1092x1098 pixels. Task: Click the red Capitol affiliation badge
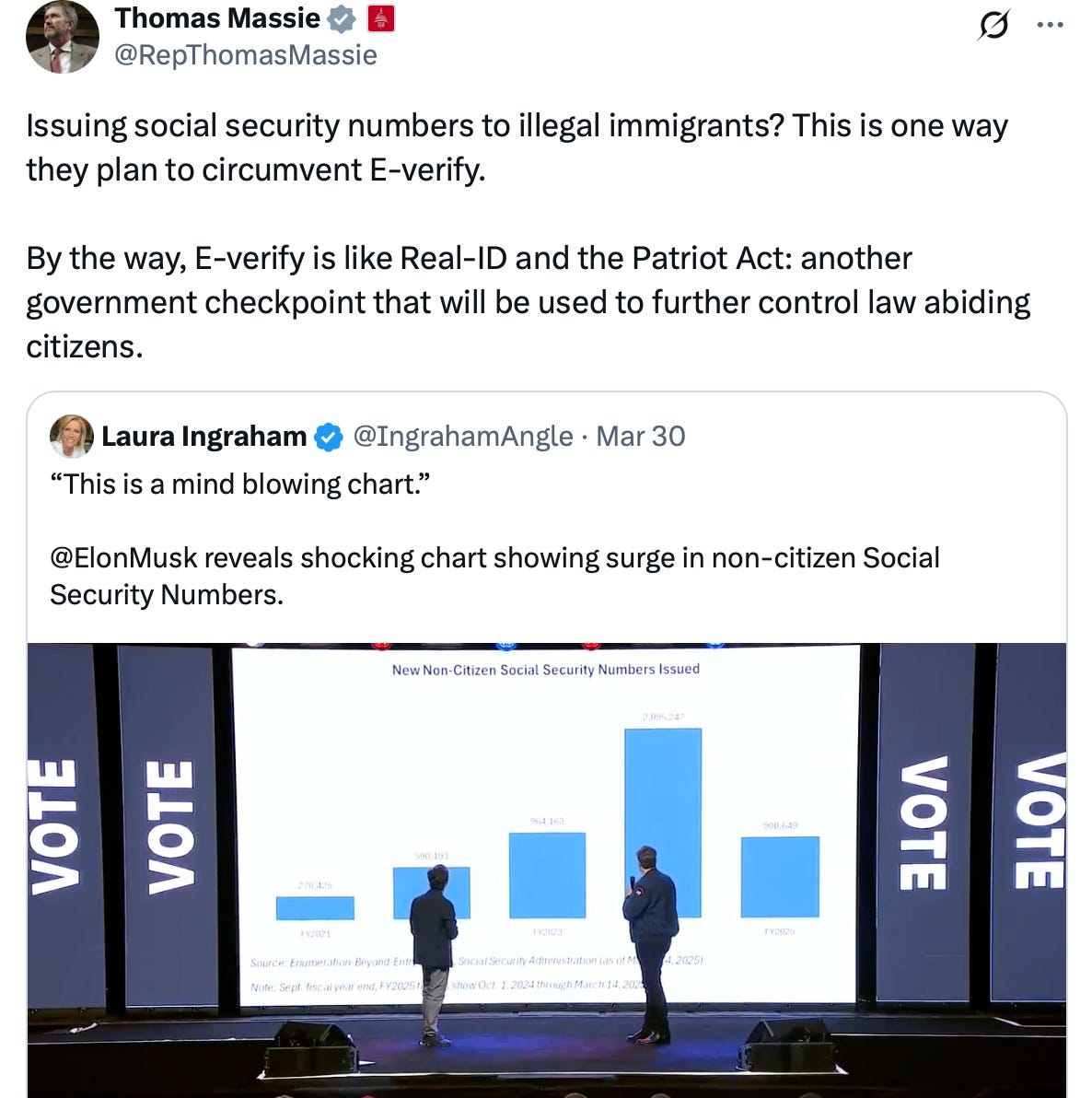(x=381, y=19)
